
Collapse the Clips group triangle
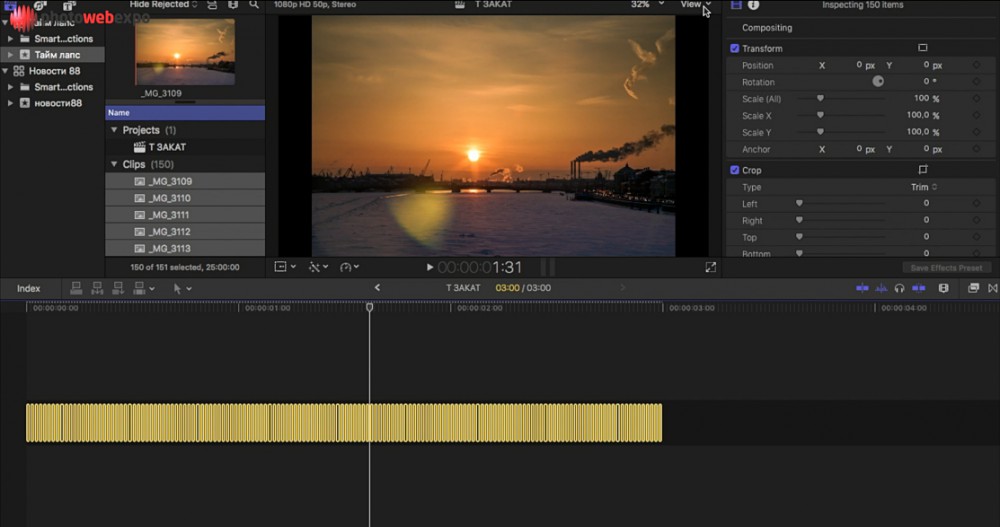pos(114,164)
